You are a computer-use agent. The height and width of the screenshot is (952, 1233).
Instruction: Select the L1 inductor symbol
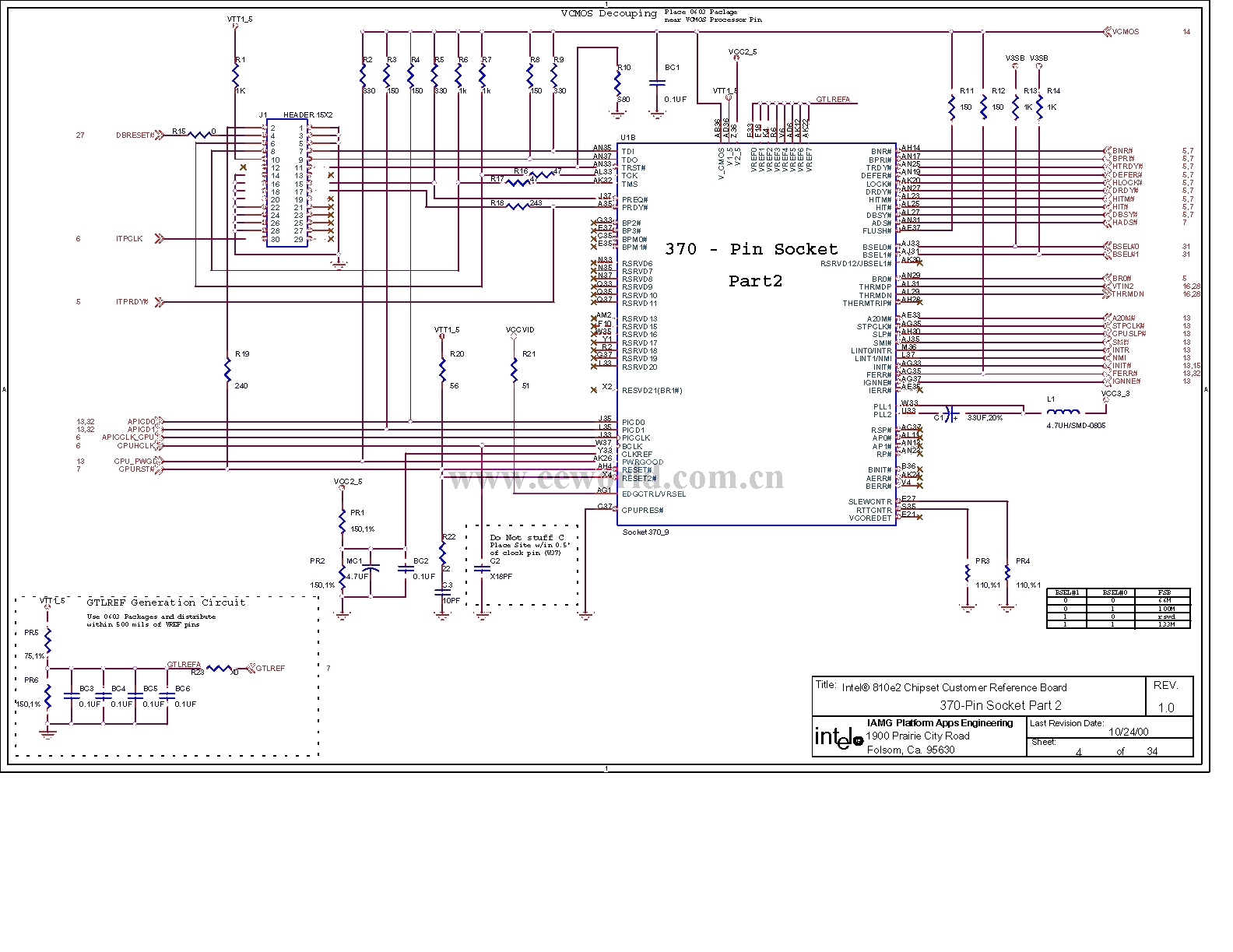coord(1063,413)
